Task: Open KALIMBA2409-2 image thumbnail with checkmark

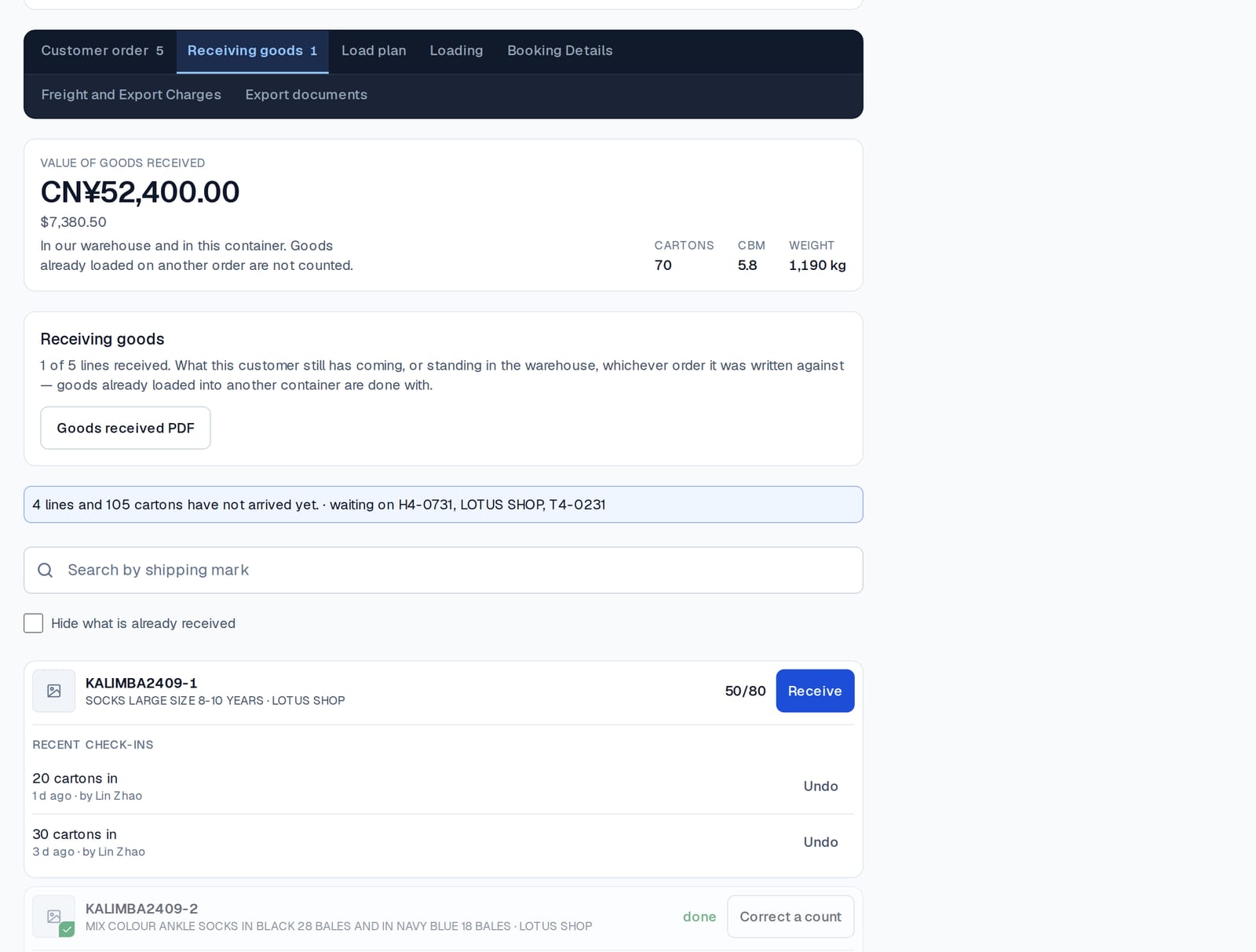Action: 53,917
